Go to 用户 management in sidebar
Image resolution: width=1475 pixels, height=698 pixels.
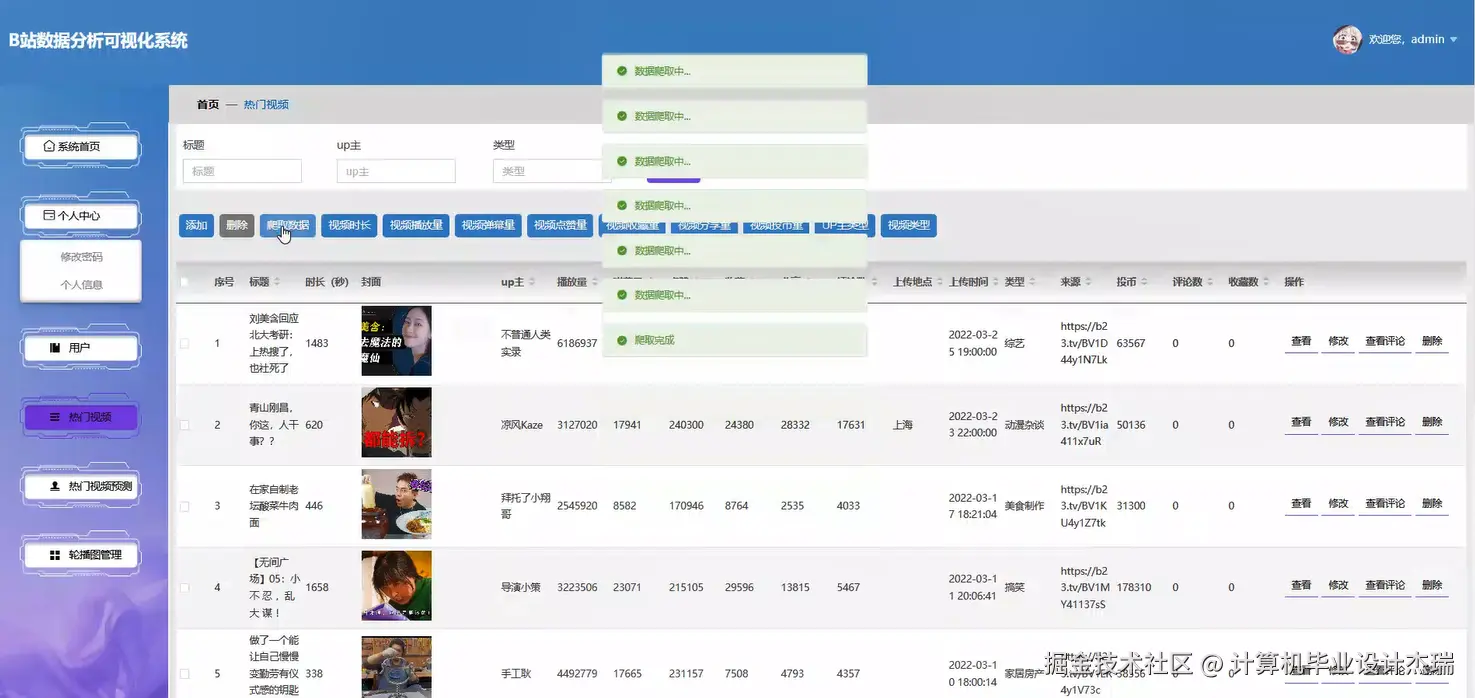pos(80,348)
